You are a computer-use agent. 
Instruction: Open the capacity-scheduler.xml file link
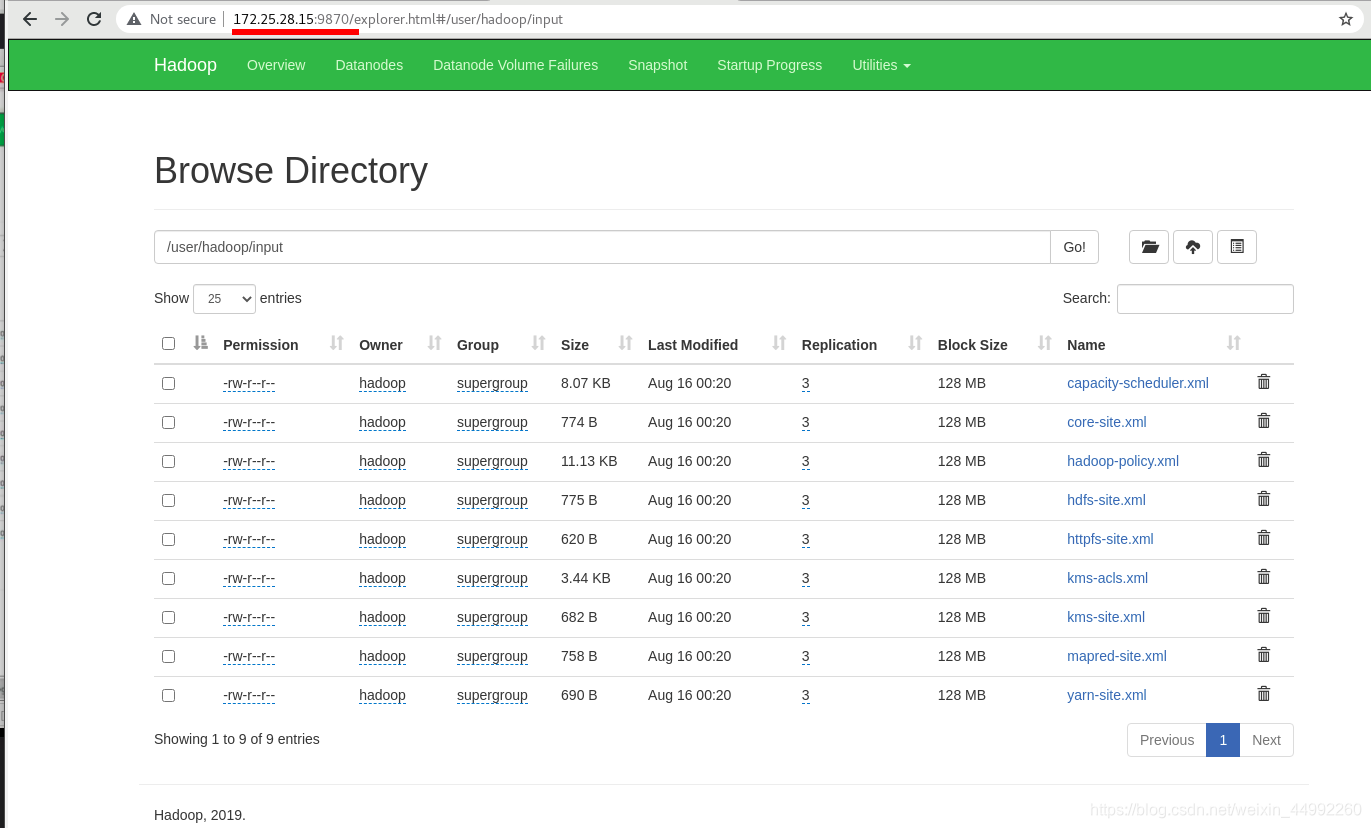pyautogui.click(x=1138, y=383)
